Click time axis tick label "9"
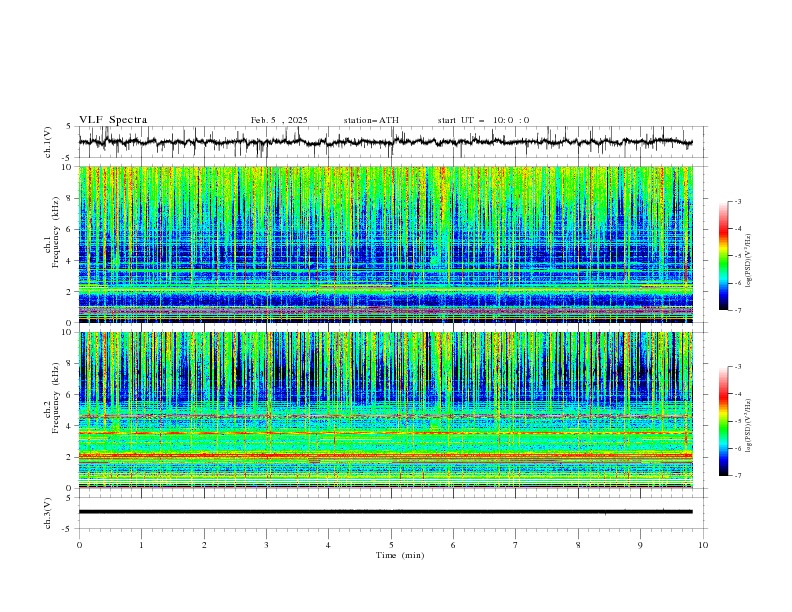The image size is (792, 612). (x=641, y=545)
